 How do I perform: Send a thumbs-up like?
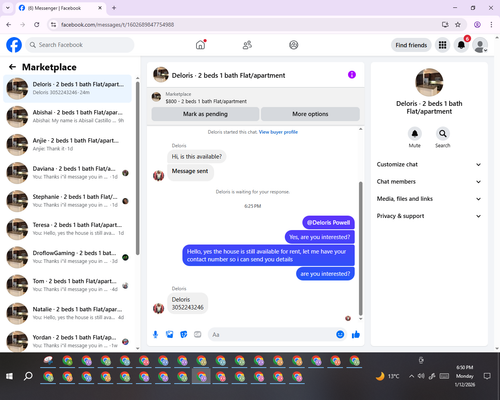point(356,334)
